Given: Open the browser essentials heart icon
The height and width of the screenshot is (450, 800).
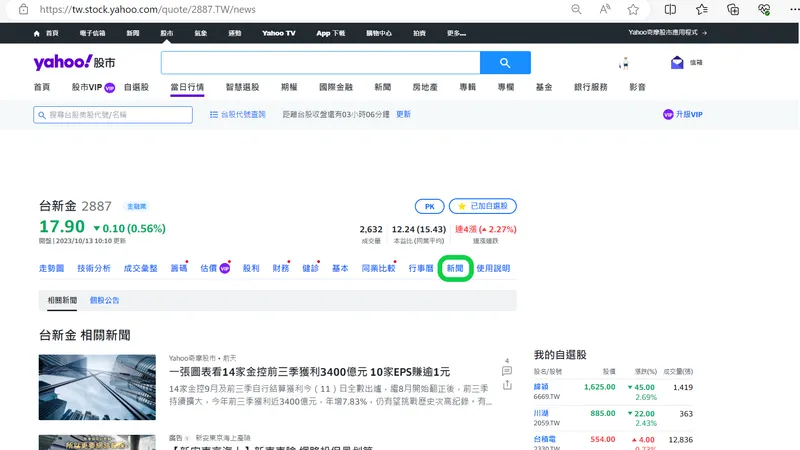Looking at the screenshot, I should pos(764,9).
